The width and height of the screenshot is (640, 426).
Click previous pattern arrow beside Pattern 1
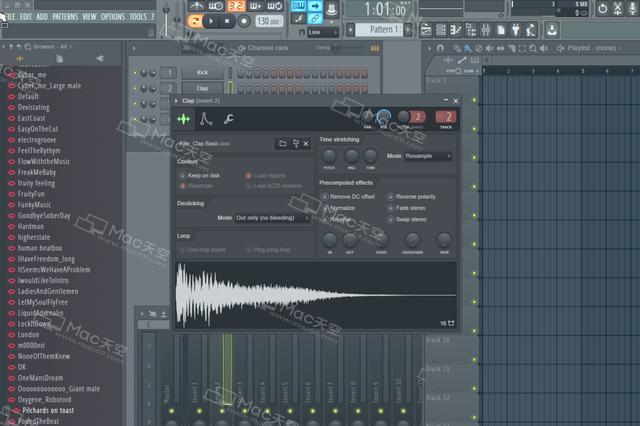point(350,29)
